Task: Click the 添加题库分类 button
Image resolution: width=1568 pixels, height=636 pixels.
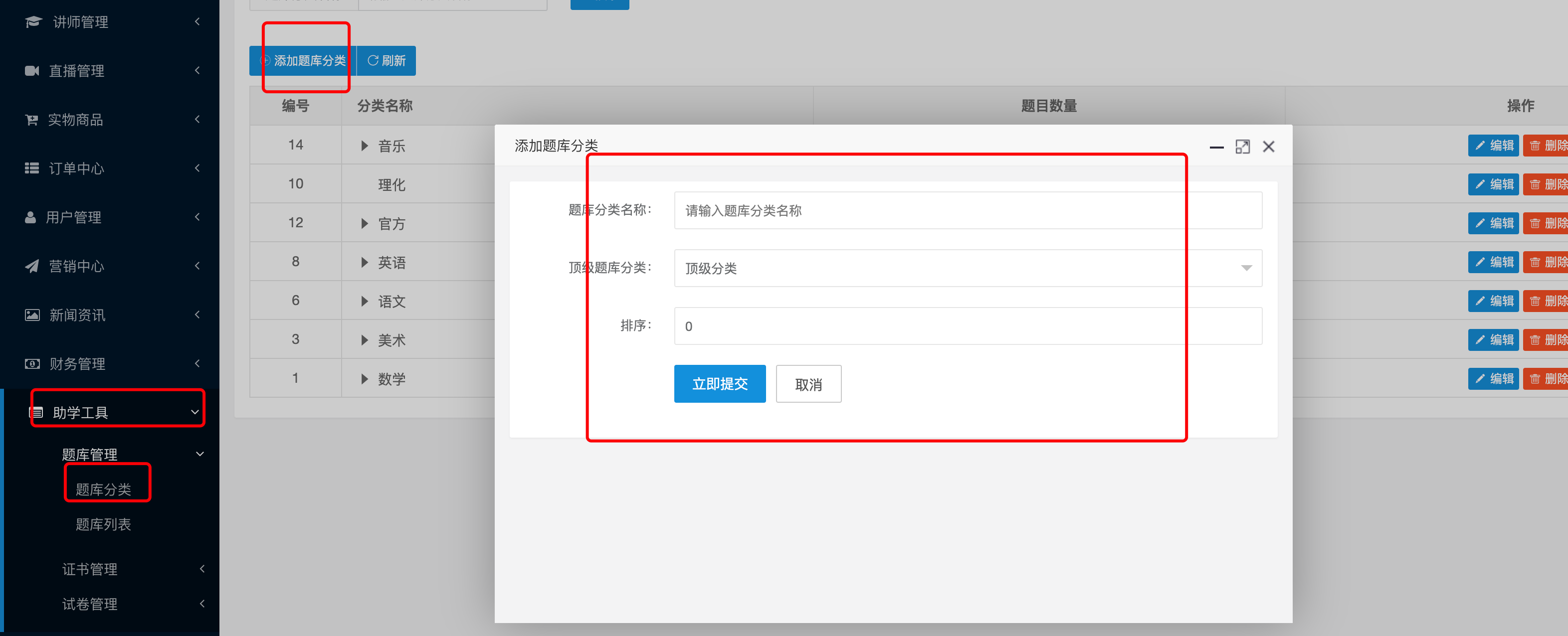Action: point(303,61)
